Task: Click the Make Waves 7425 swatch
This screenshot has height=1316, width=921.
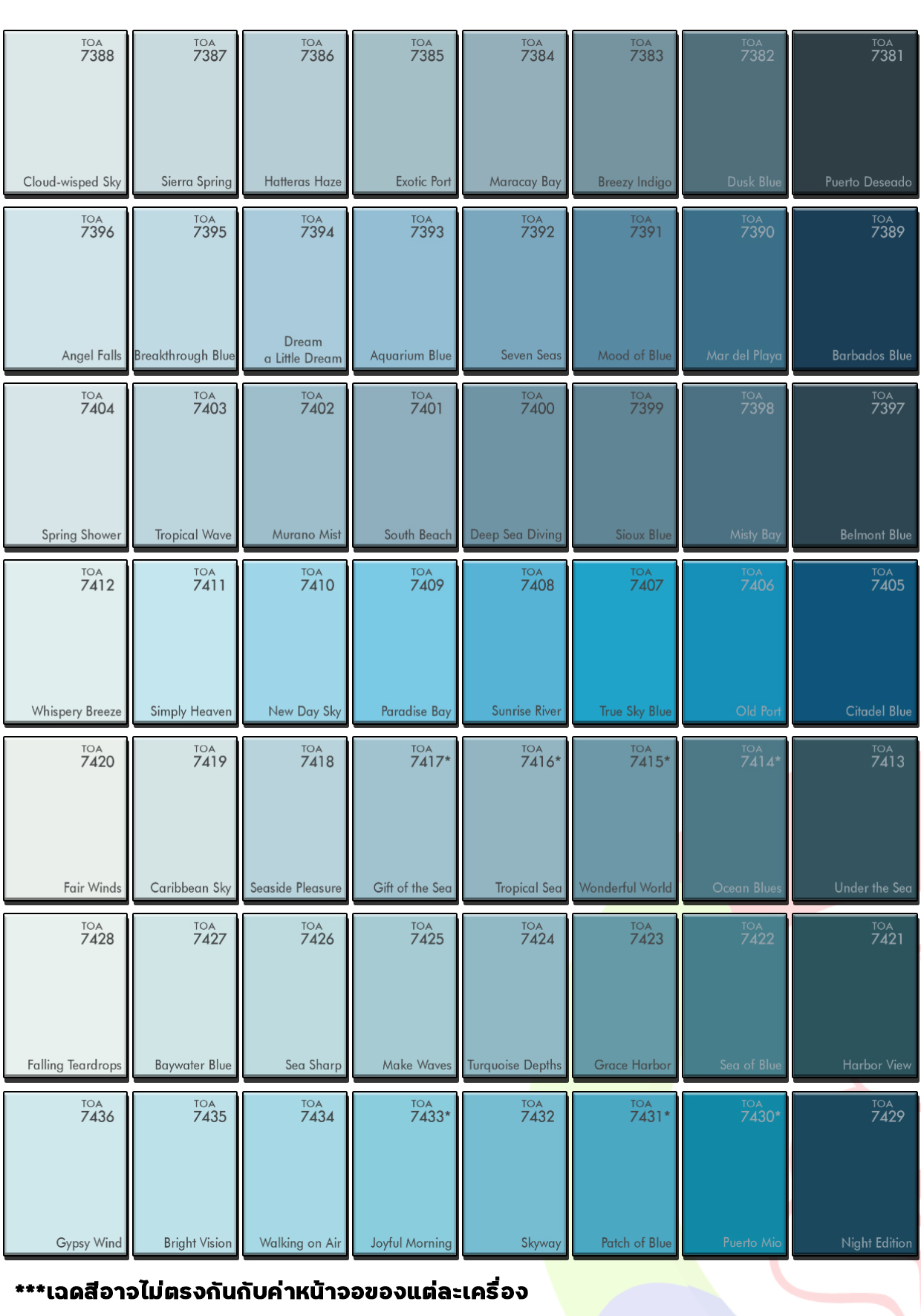Action: coord(405,996)
